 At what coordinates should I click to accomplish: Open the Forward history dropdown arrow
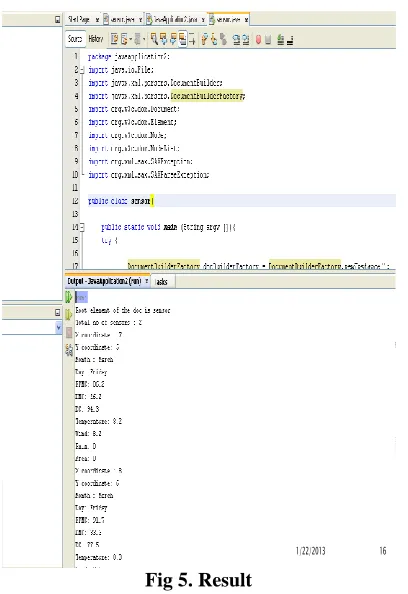pyautogui.click(x=144, y=39)
